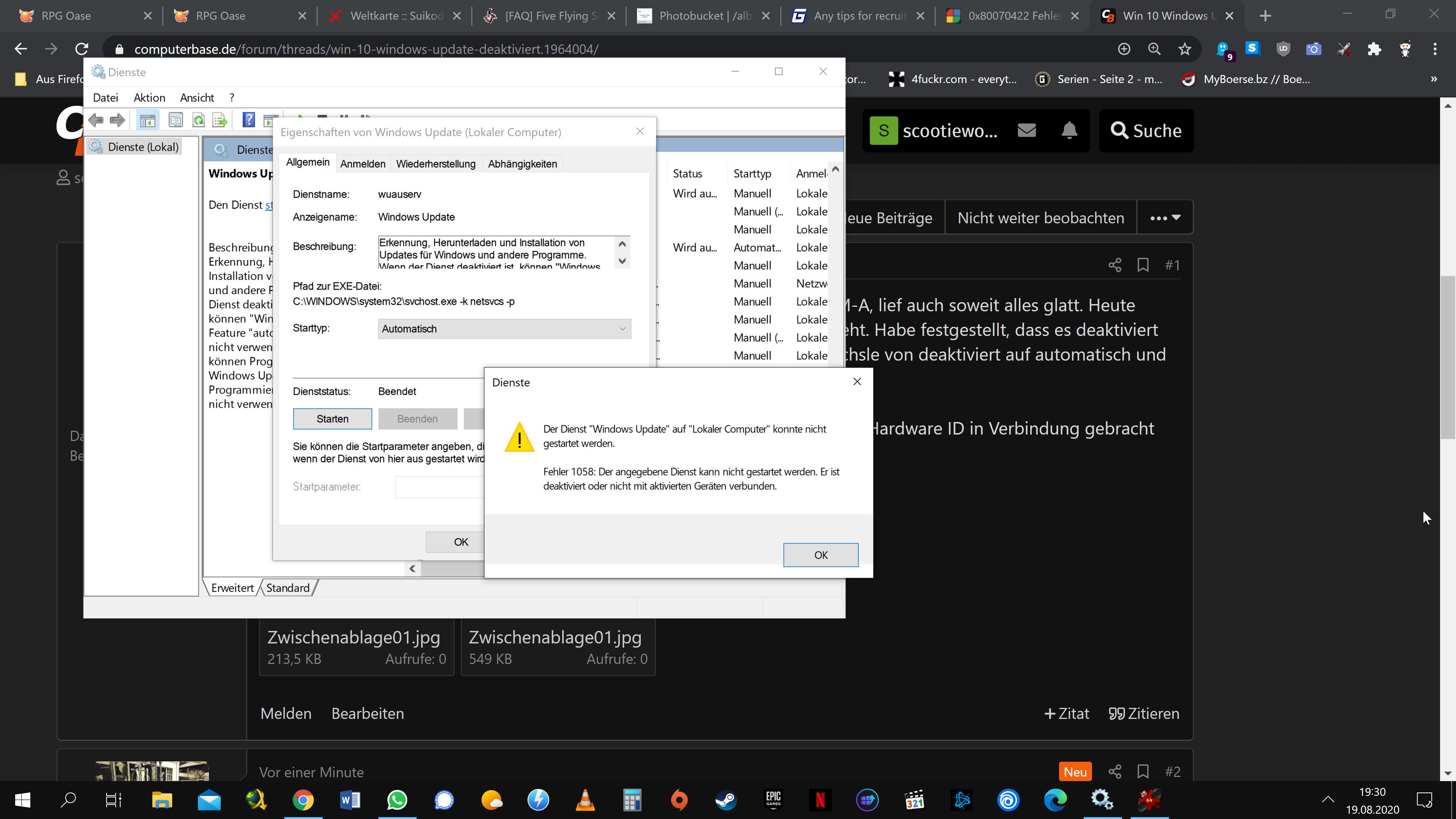Click the notification bell icon on forum
This screenshot has height=819, width=1456.
pos(1069,130)
